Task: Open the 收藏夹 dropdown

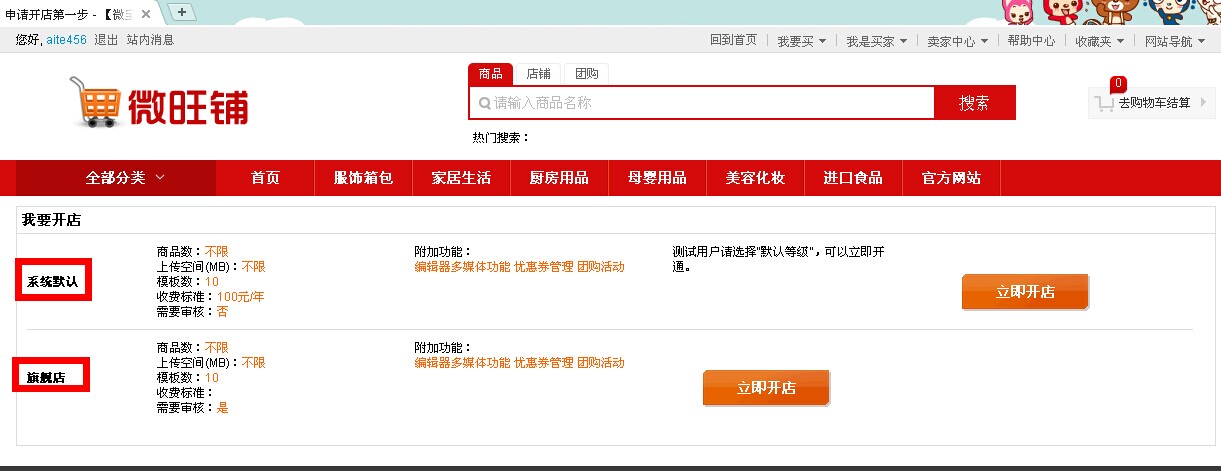Action: click(x=1099, y=41)
